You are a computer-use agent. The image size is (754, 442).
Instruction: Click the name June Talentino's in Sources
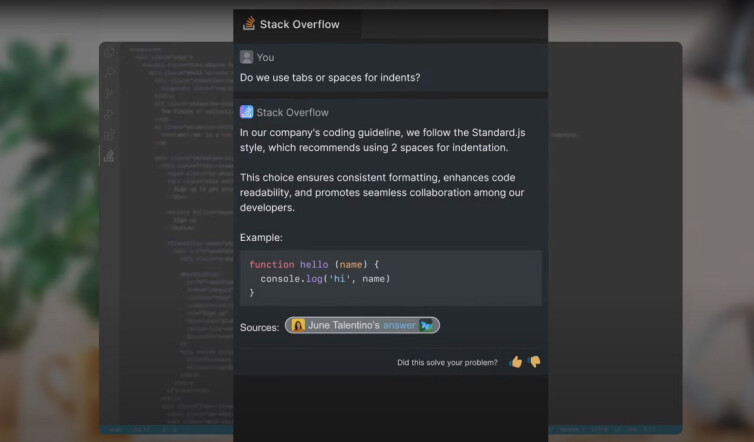point(344,326)
